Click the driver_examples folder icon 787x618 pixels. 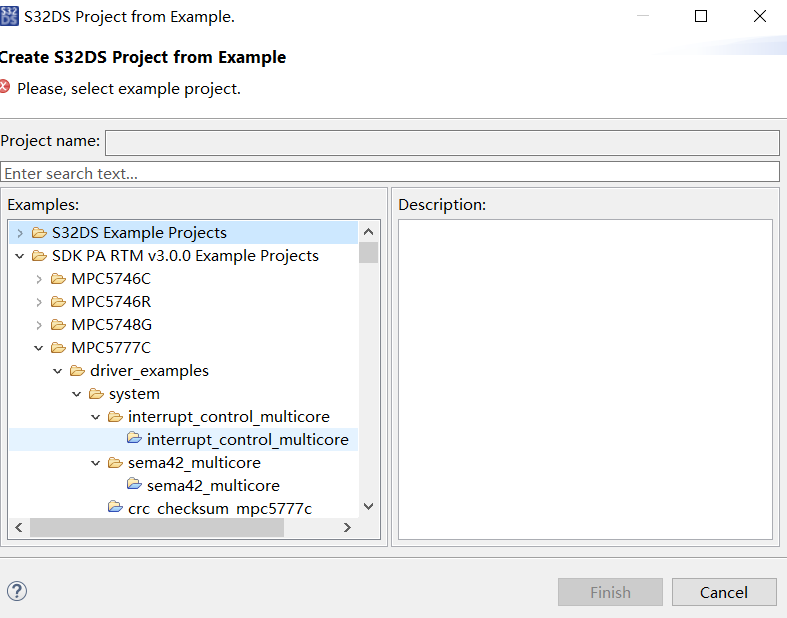77,371
